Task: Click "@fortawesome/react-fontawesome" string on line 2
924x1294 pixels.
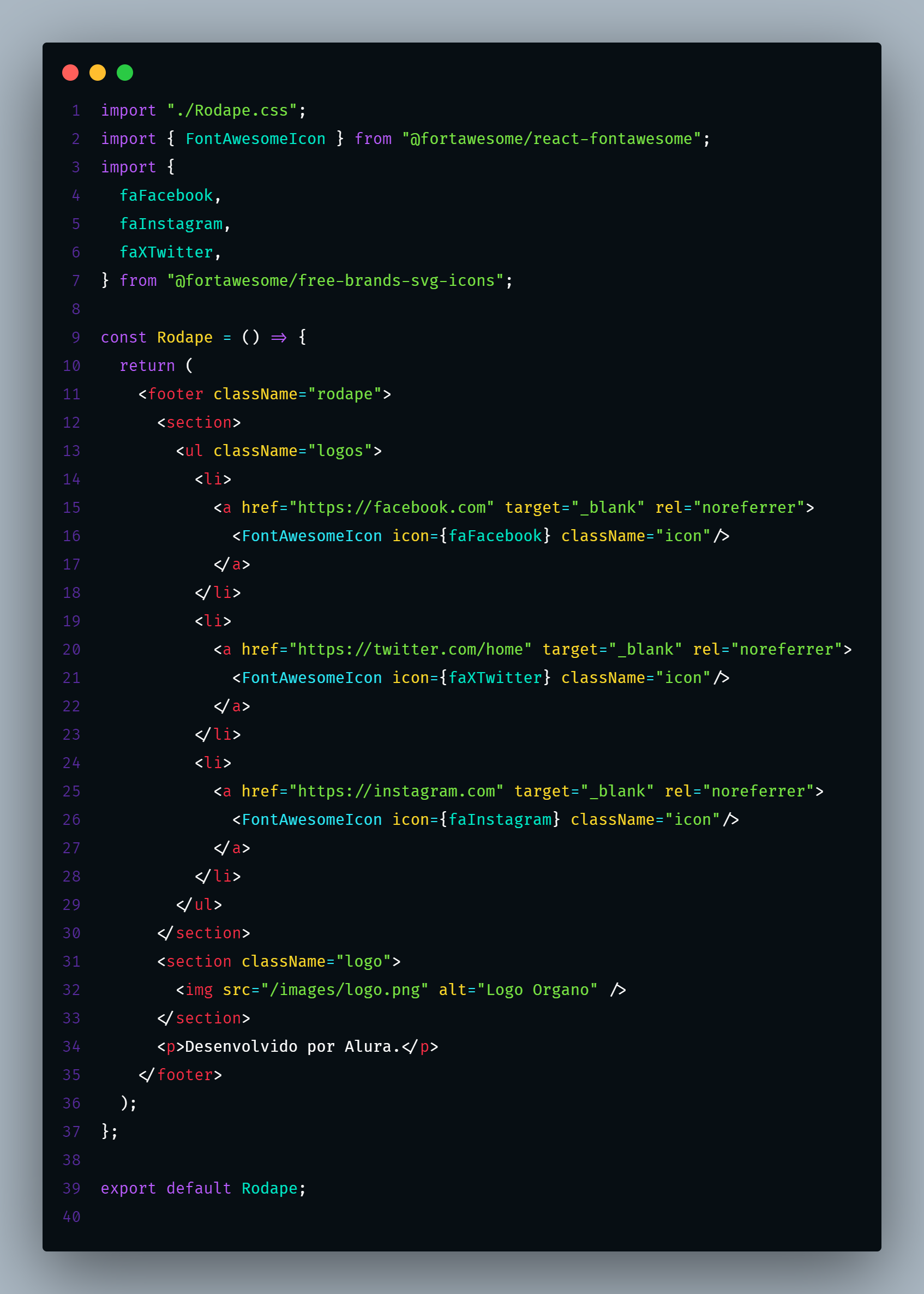Action: tap(552, 139)
